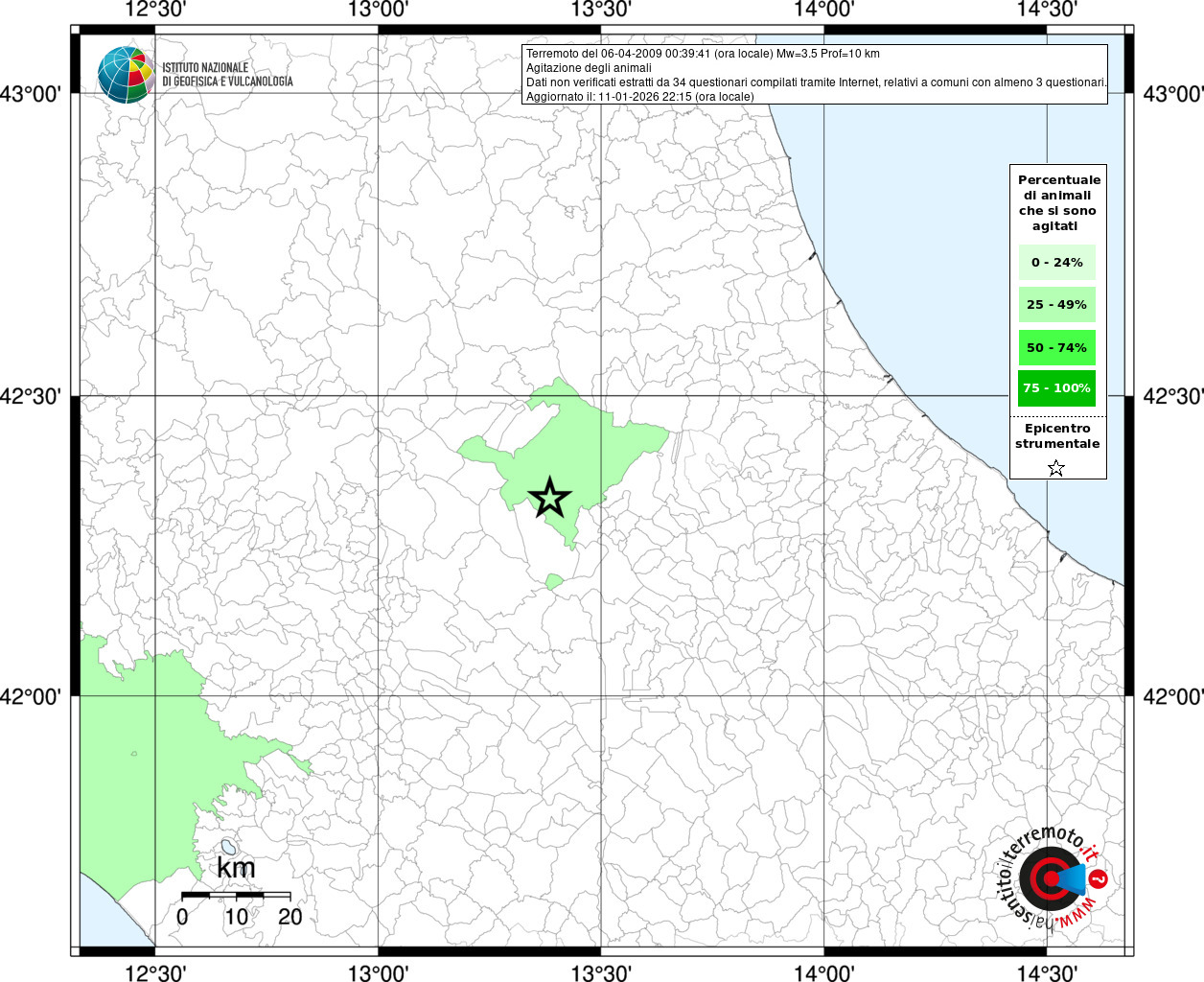The image size is (1204, 982).
Task: Select the 75 - 100% legend swatch
Action: pos(1056,388)
